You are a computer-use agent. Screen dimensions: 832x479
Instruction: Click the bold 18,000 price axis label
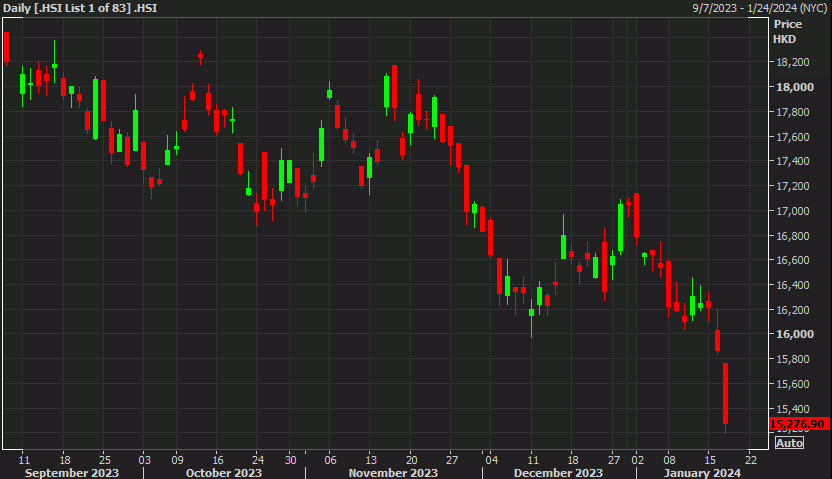point(794,87)
